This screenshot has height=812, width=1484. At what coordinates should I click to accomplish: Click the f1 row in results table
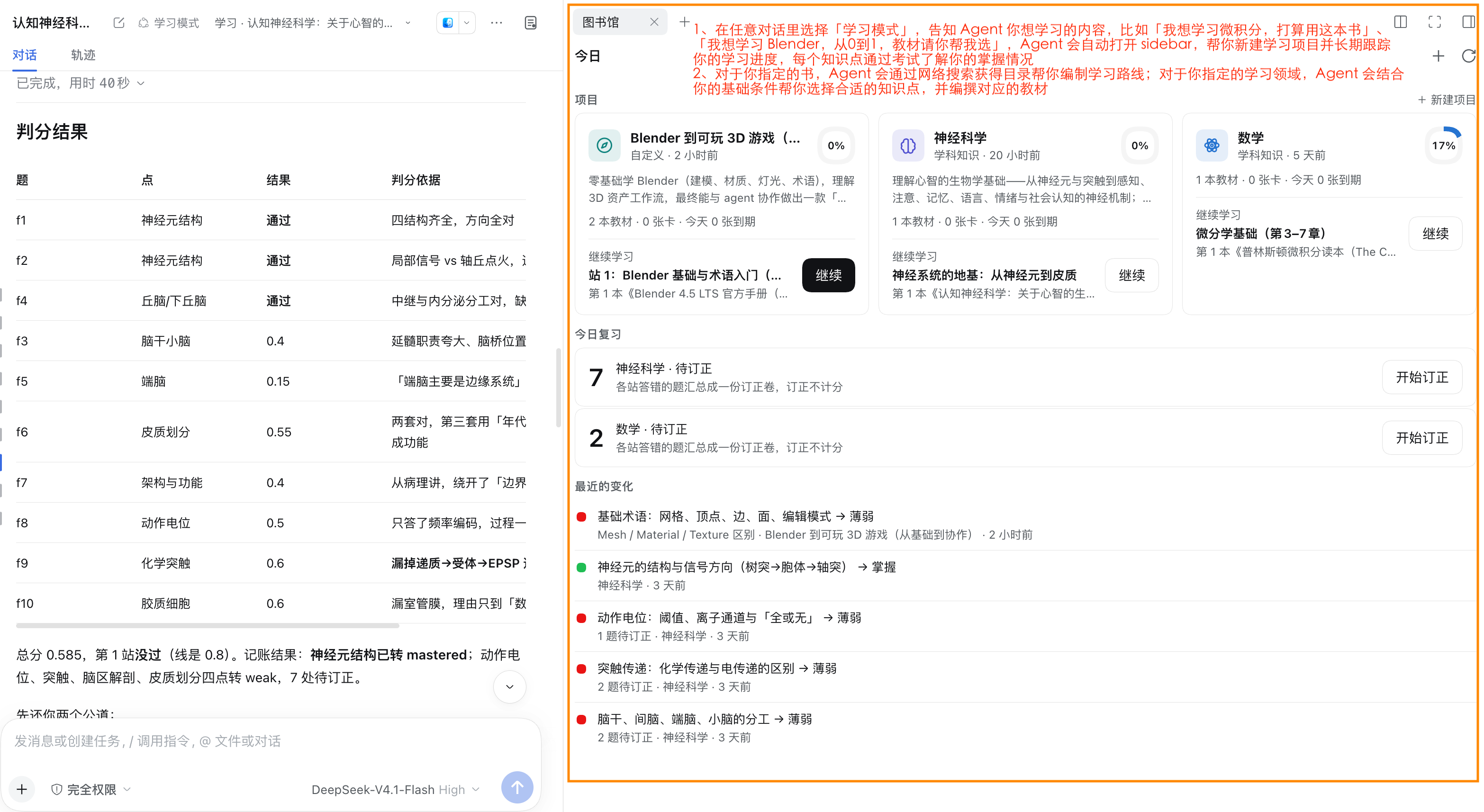(271, 220)
